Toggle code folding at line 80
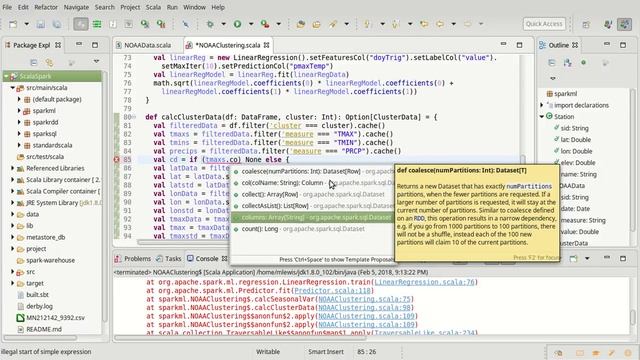 point(133,117)
